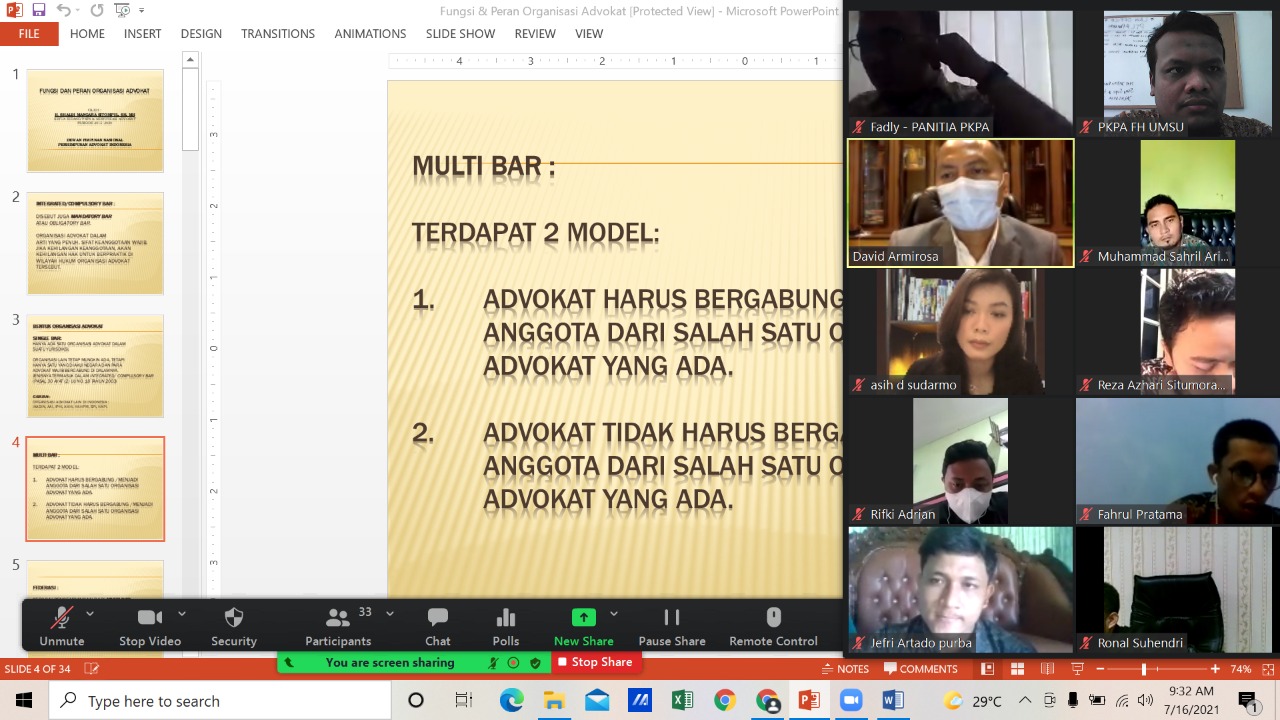Image resolution: width=1280 pixels, height=720 pixels.
Task: Stop Video in Zoom toolbar
Action: 150,618
